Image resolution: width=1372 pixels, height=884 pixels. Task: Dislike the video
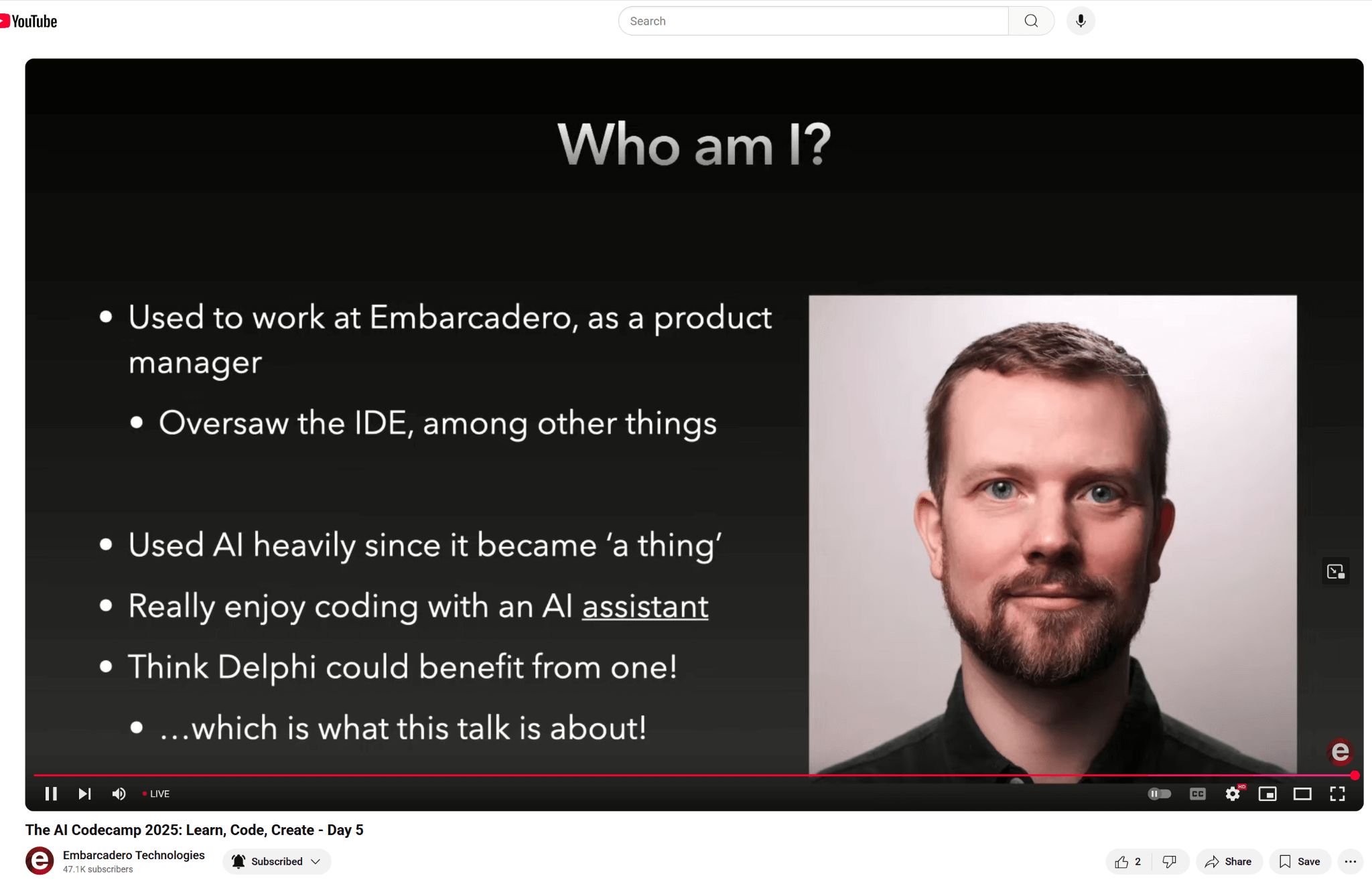1170,862
